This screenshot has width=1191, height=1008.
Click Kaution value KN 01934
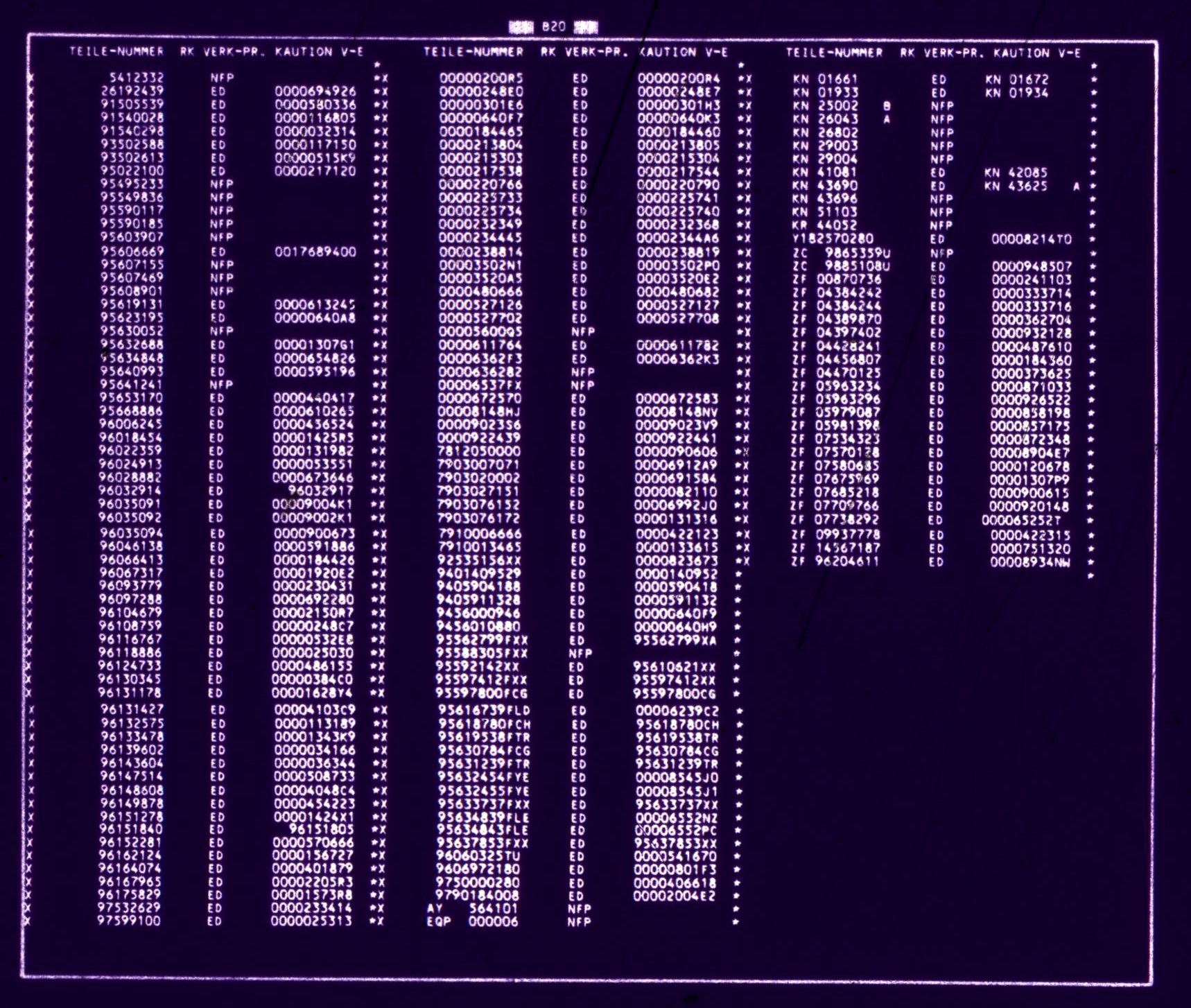click(1017, 93)
